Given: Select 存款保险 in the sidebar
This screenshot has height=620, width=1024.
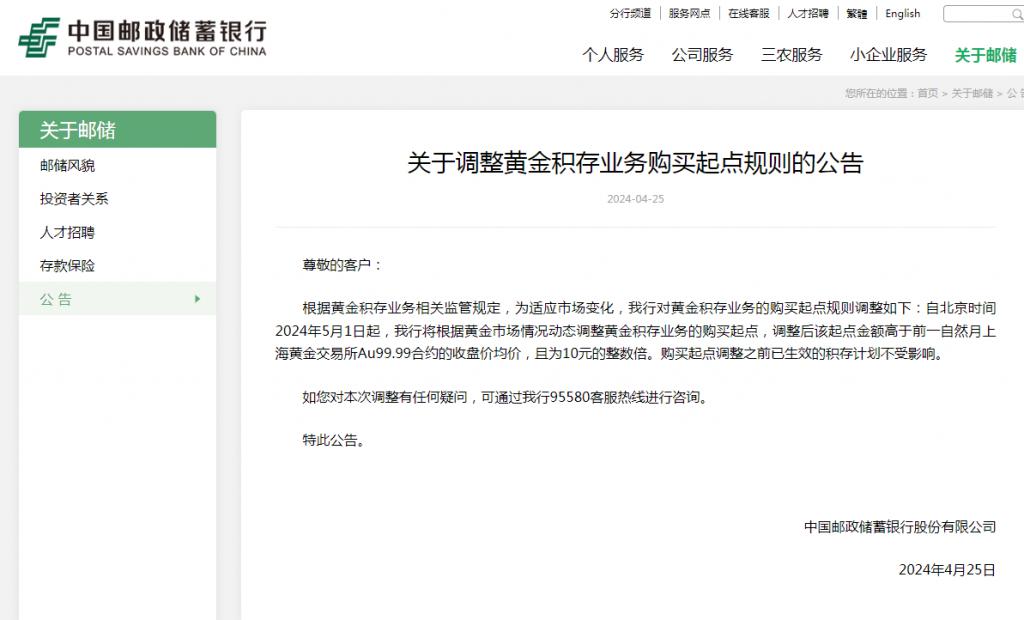Looking at the screenshot, I should (x=67, y=266).
